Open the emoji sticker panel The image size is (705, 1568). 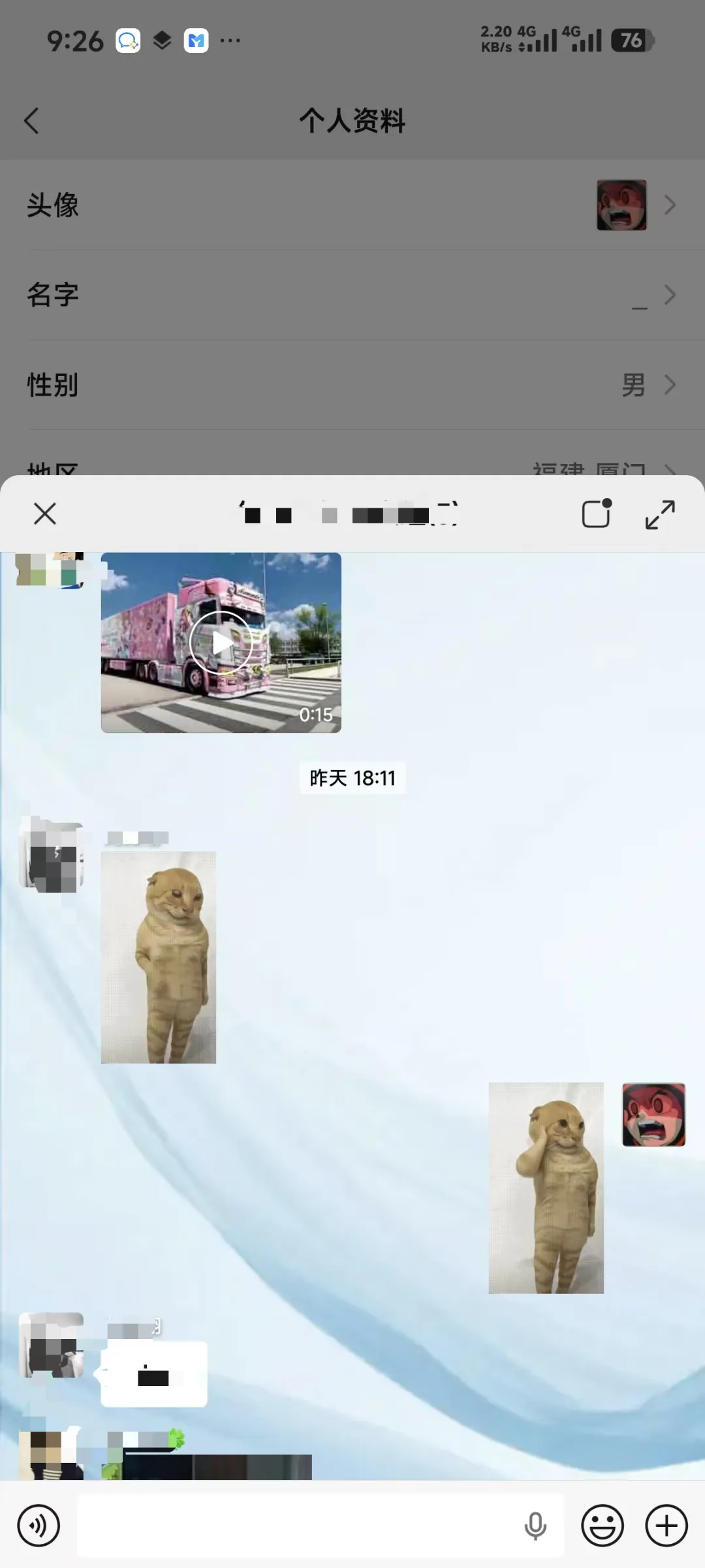pos(602,1526)
